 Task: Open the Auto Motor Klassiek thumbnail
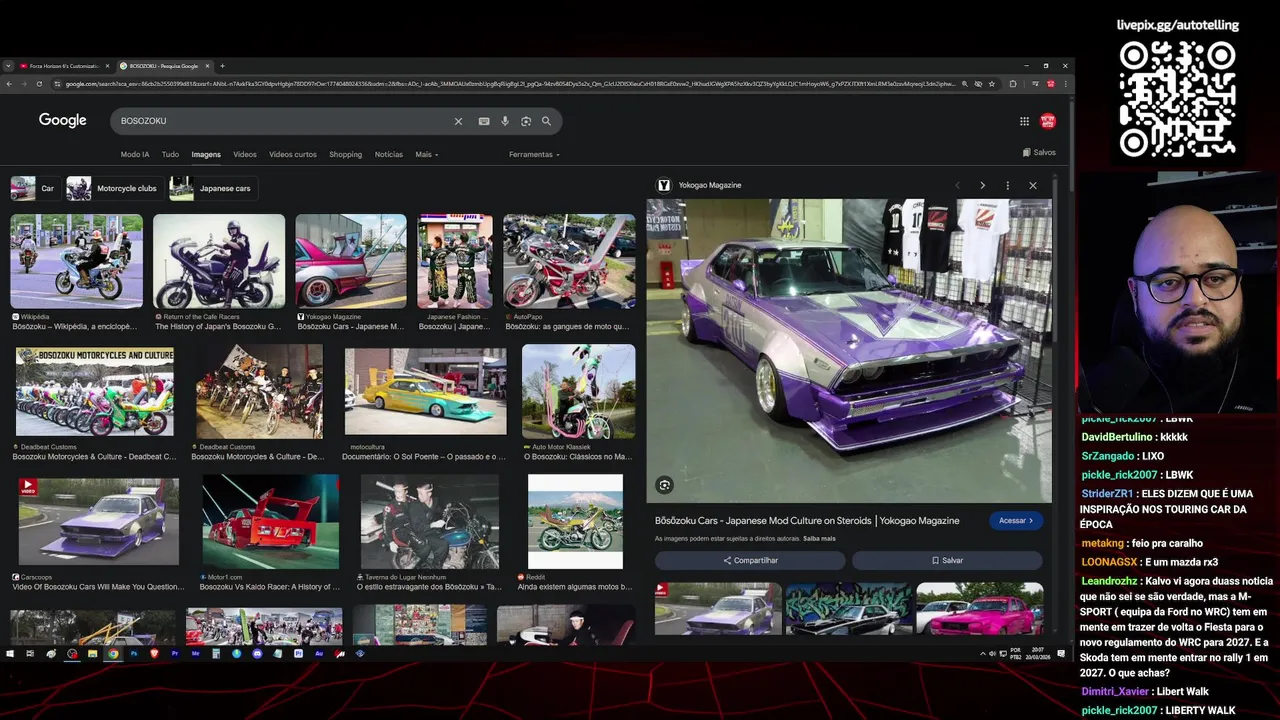pos(578,391)
